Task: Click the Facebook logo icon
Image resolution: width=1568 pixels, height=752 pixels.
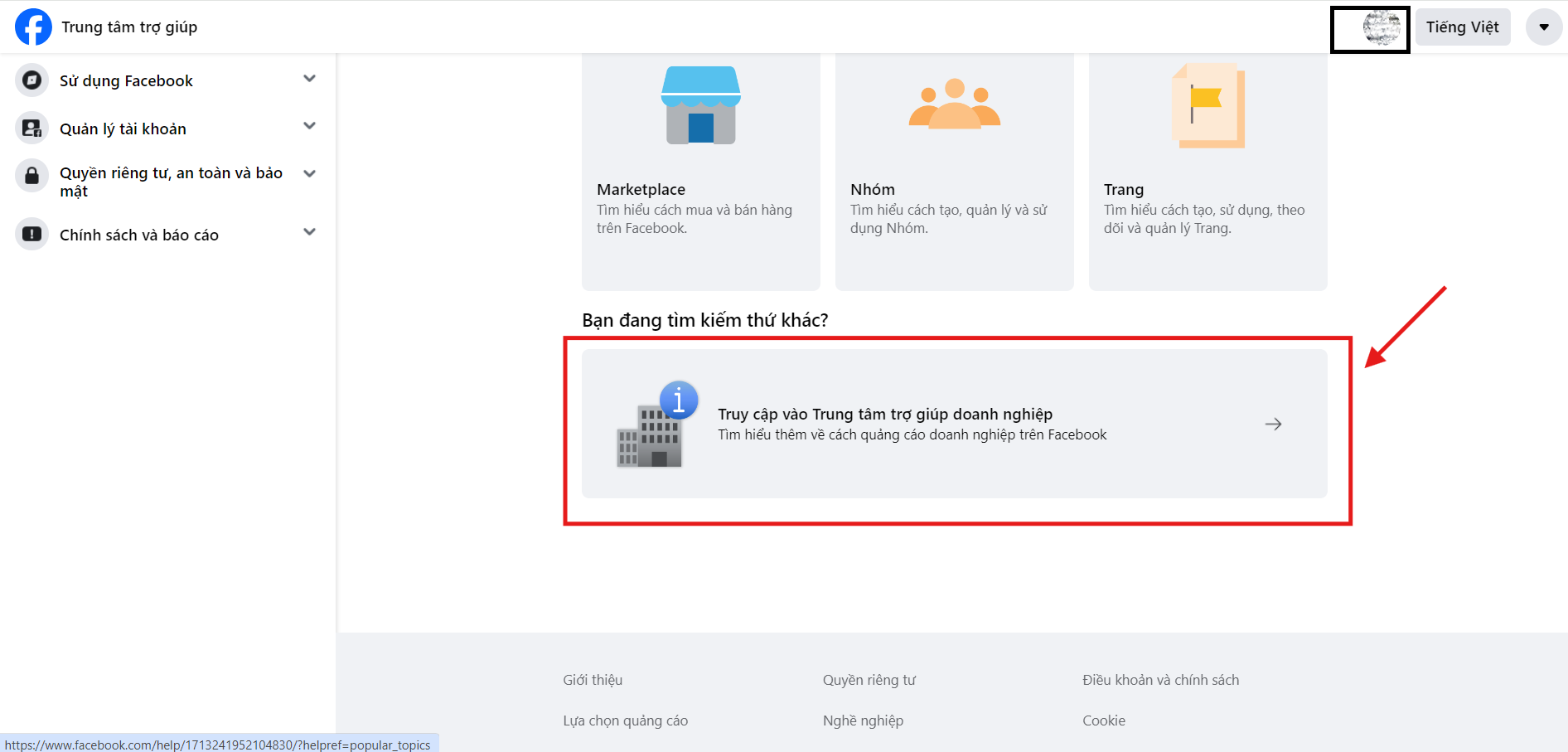Action: (33, 27)
